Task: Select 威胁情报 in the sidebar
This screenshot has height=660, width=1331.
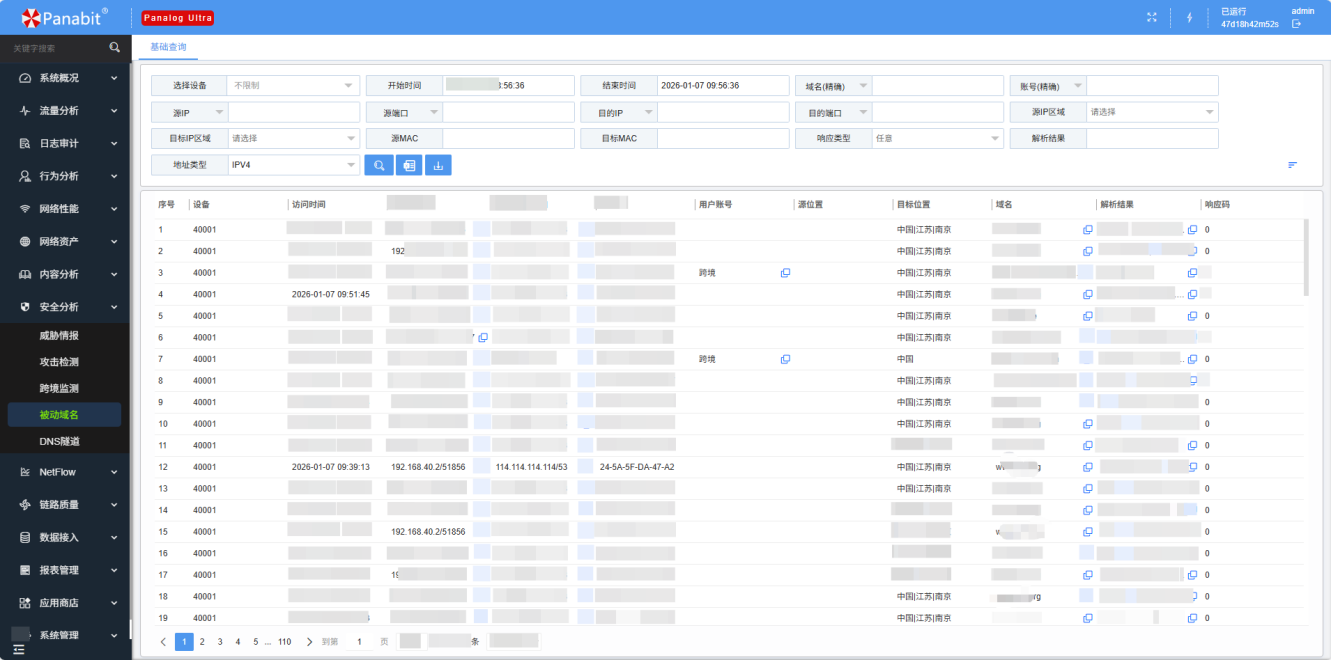Action: pyautogui.click(x=59, y=336)
